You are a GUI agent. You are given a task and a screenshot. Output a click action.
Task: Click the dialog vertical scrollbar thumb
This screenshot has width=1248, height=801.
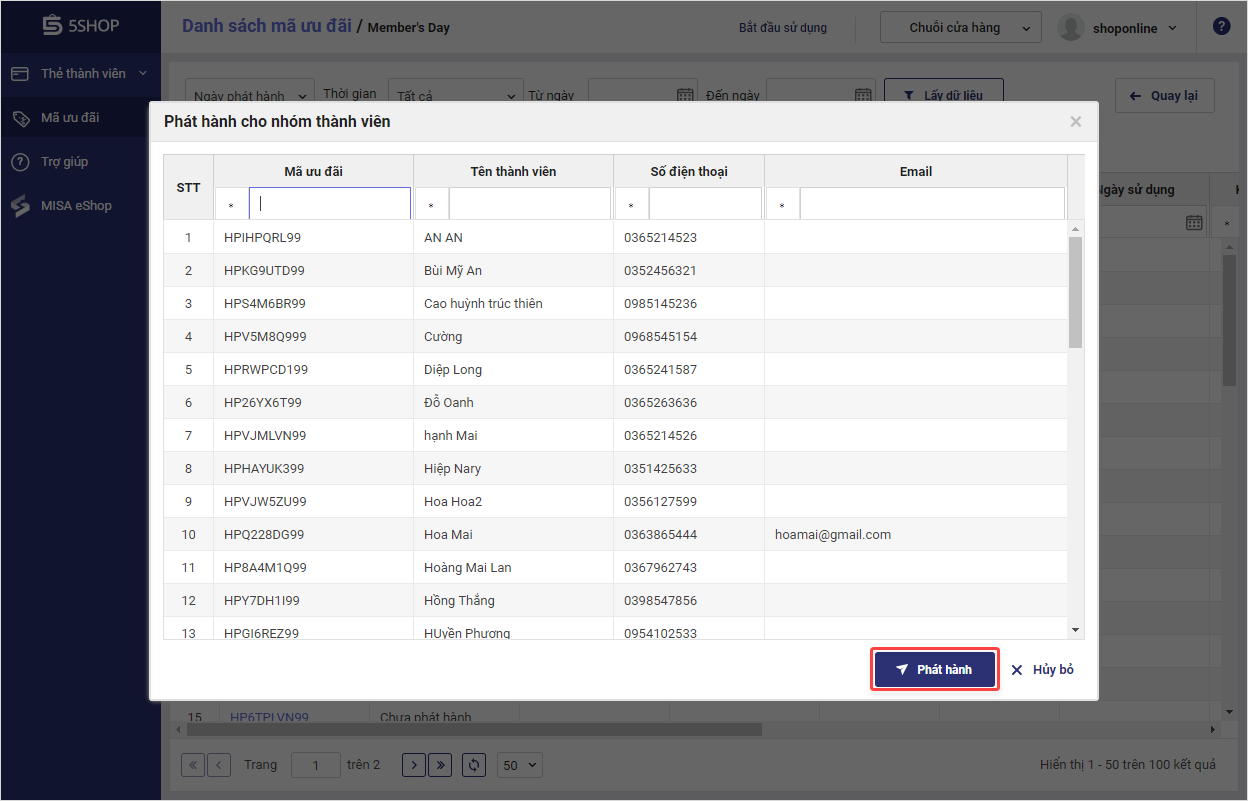pos(1076,292)
